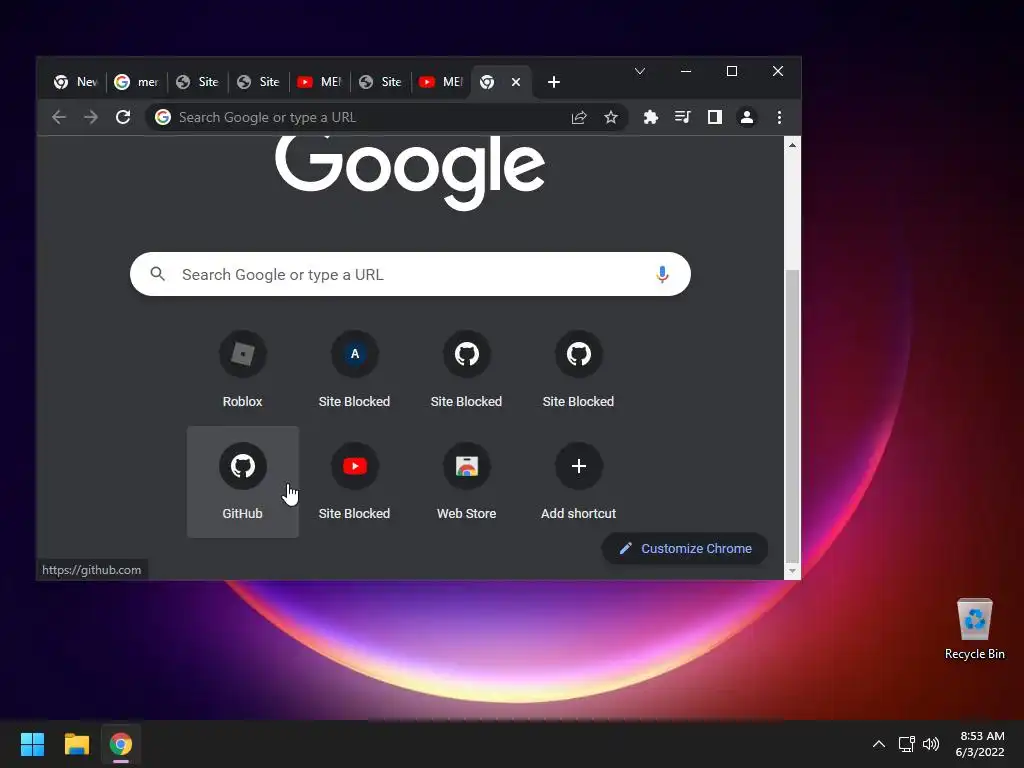The width and height of the screenshot is (1024, 768).
Task: Open the GitHub shortcut
Action: pos(242,482)
